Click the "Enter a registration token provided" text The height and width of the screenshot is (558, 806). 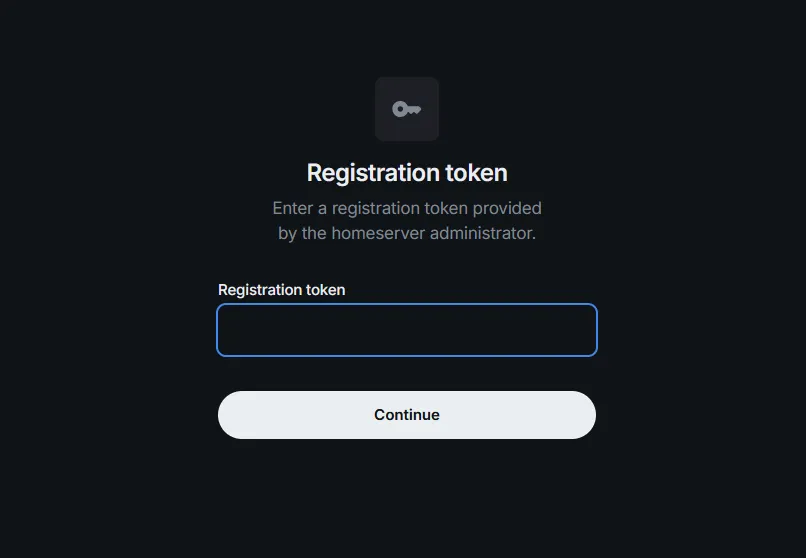pyautogui.click(x=407, y=208)
